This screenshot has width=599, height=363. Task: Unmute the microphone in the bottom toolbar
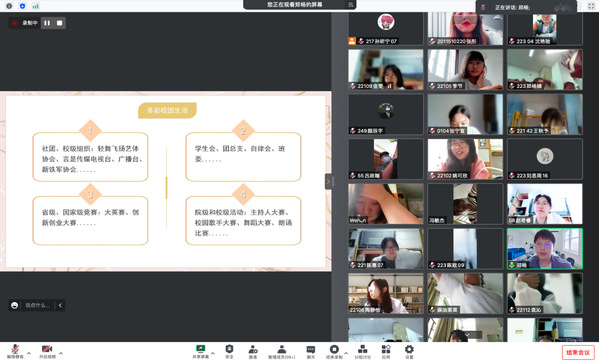[15, 351]
